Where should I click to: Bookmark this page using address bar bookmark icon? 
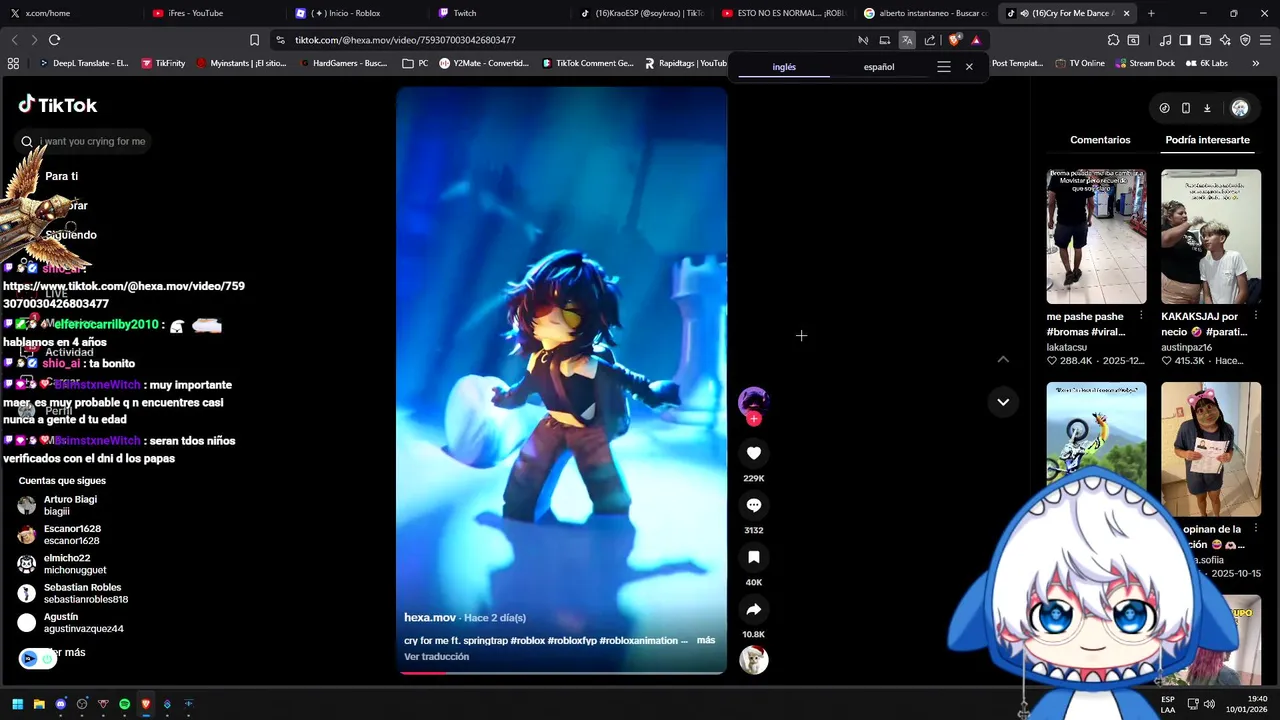pos(255,40)
